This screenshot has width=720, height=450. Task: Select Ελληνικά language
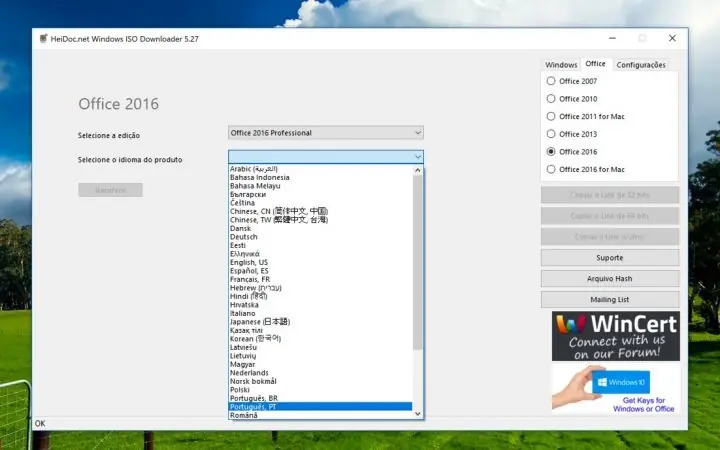[x=321, y=254]
